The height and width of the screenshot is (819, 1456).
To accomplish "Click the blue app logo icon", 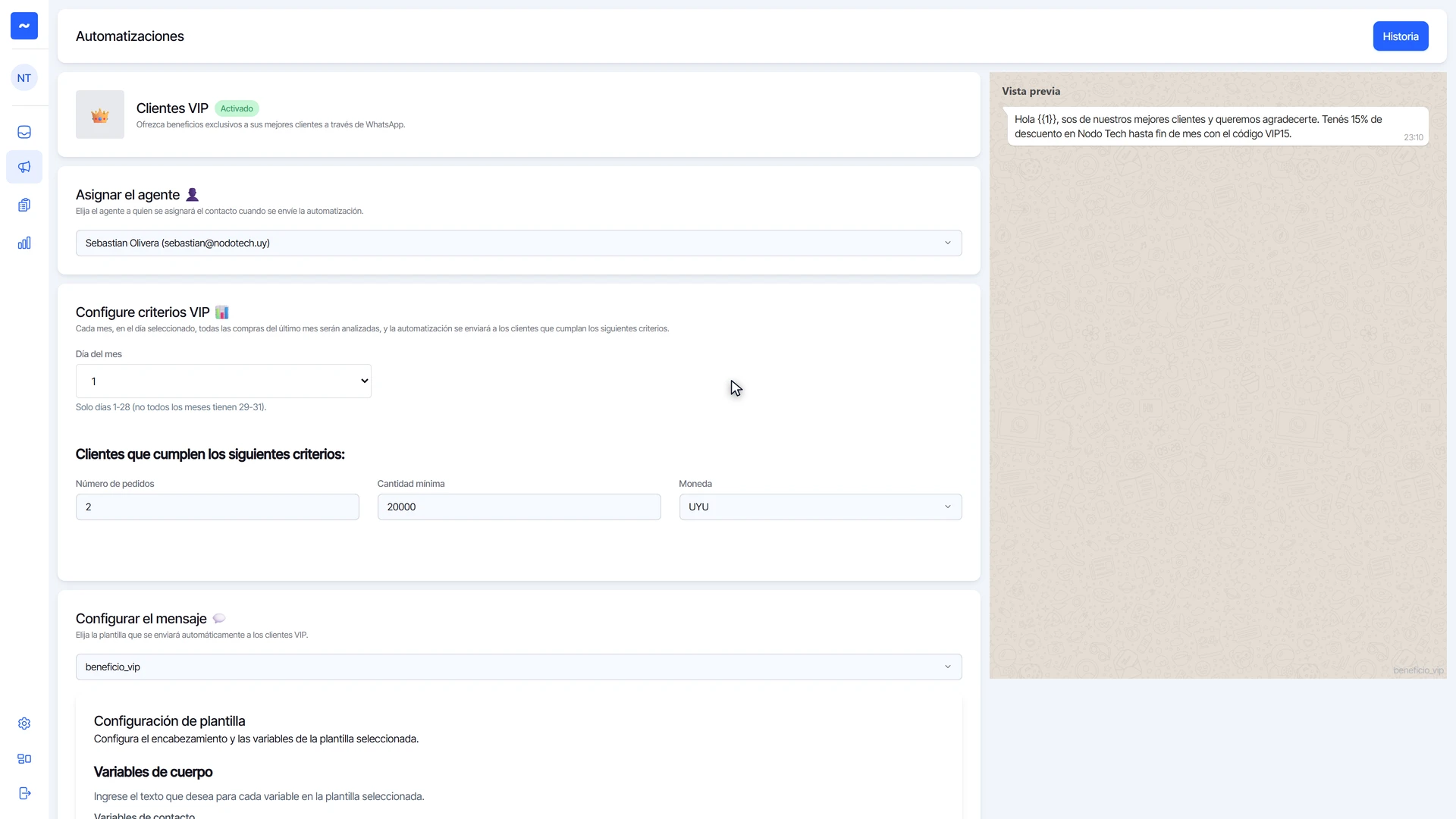I will tap(24, 26).
